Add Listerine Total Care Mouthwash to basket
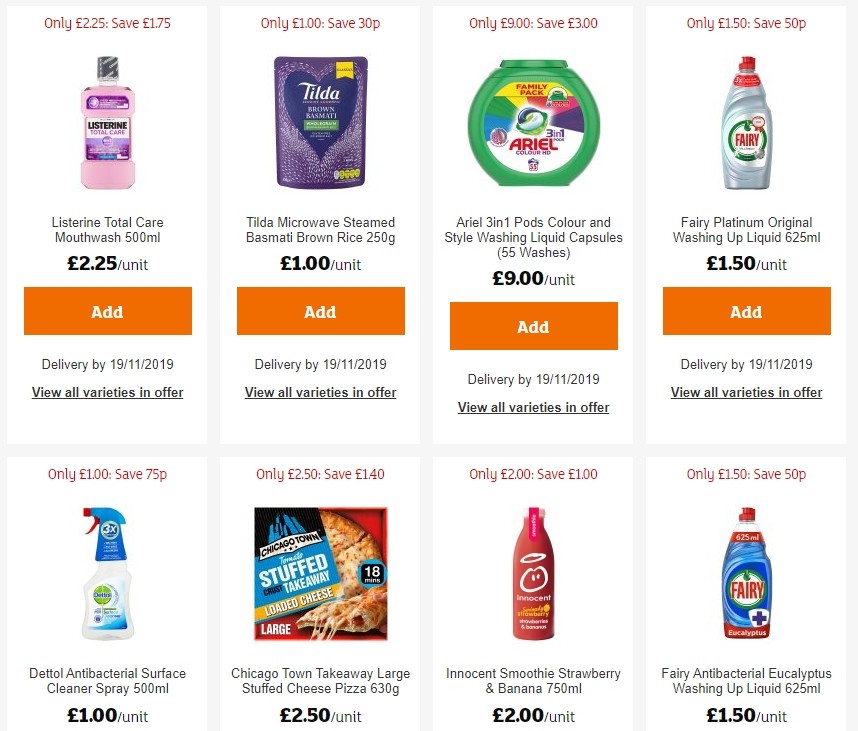This screenshot has width=858, height=731. (107, 311)
